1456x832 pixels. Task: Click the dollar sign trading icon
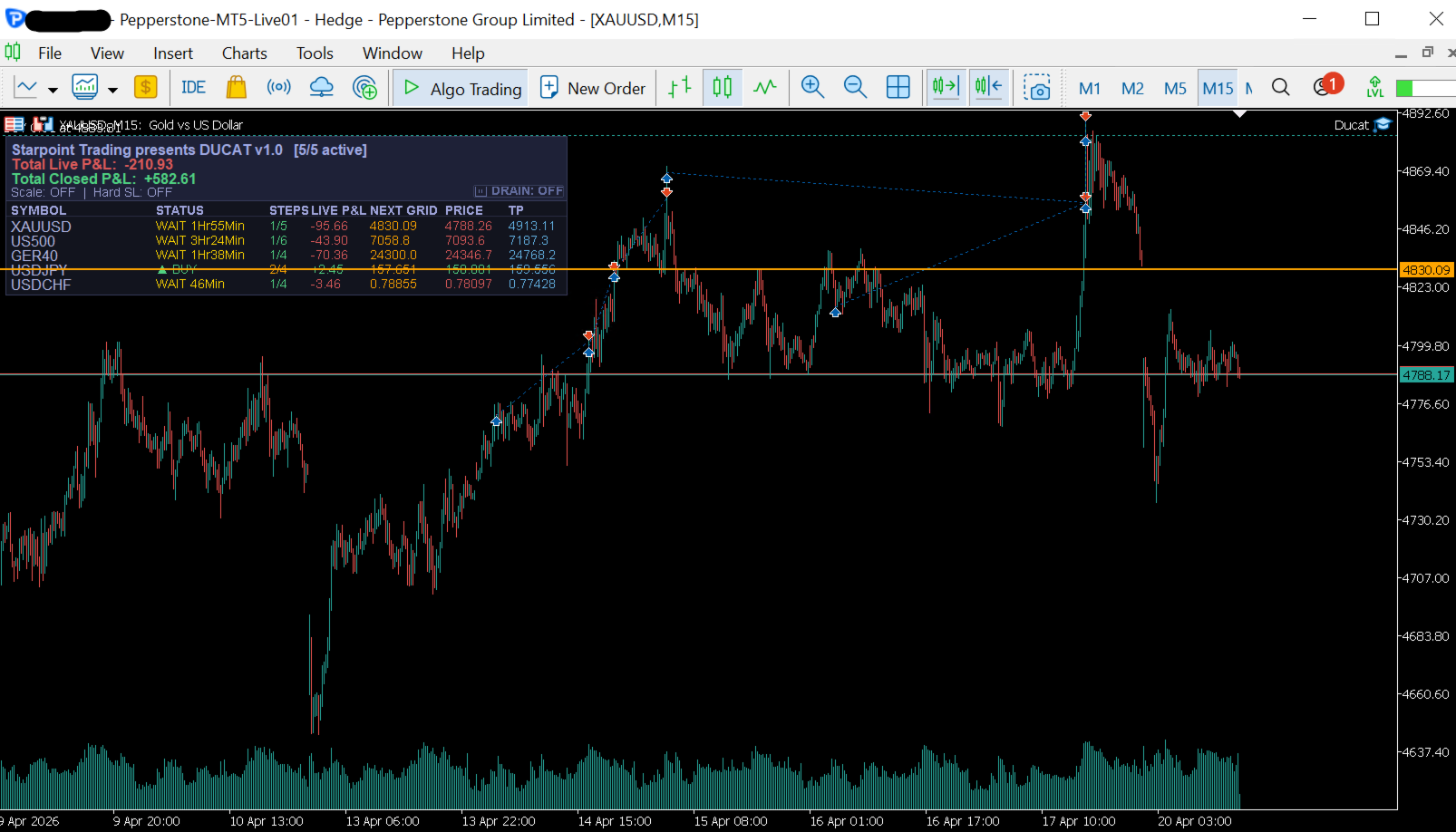pyautogui.click(x=145, y=87)
